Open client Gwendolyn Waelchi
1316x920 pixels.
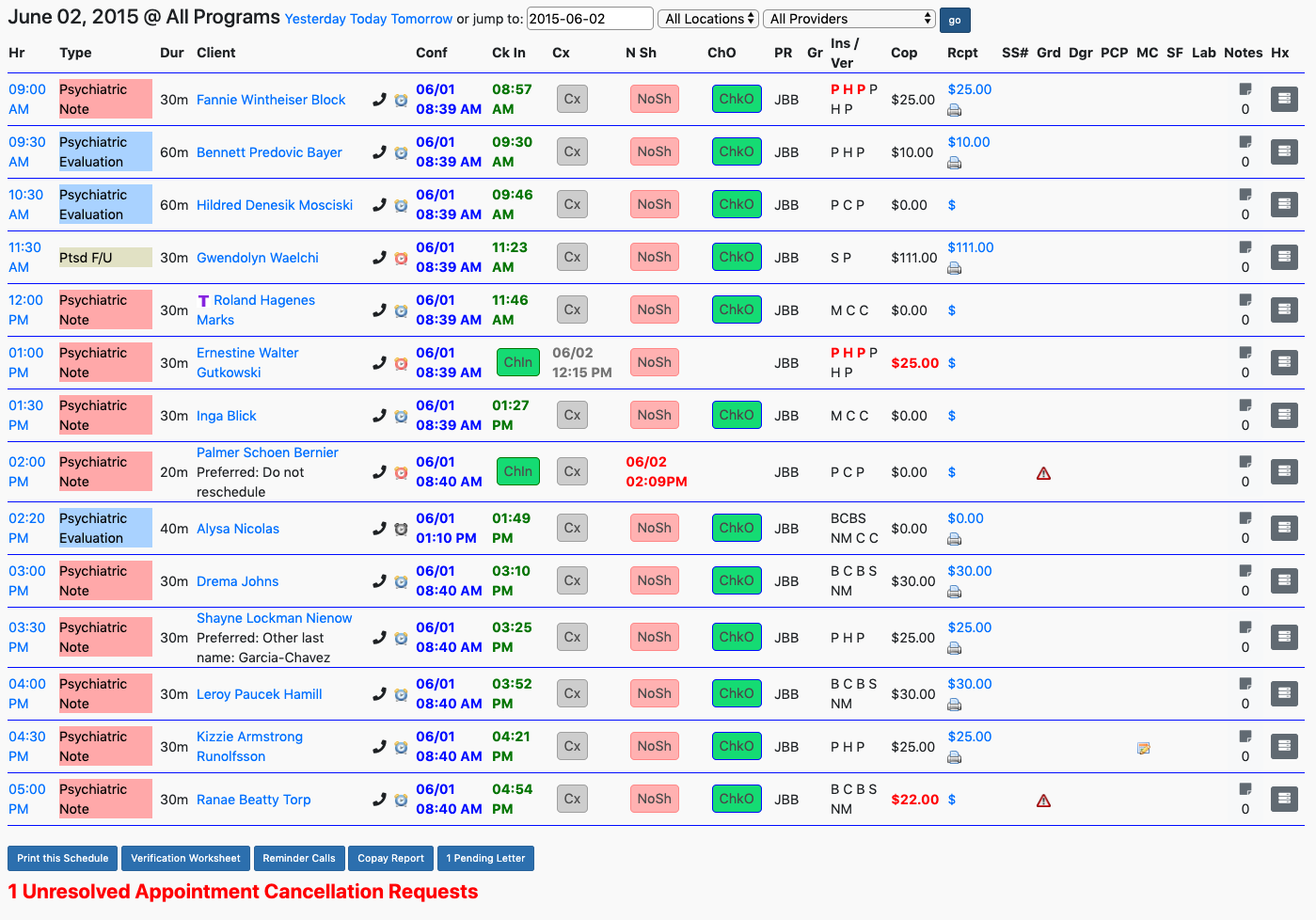click(258, 258)
